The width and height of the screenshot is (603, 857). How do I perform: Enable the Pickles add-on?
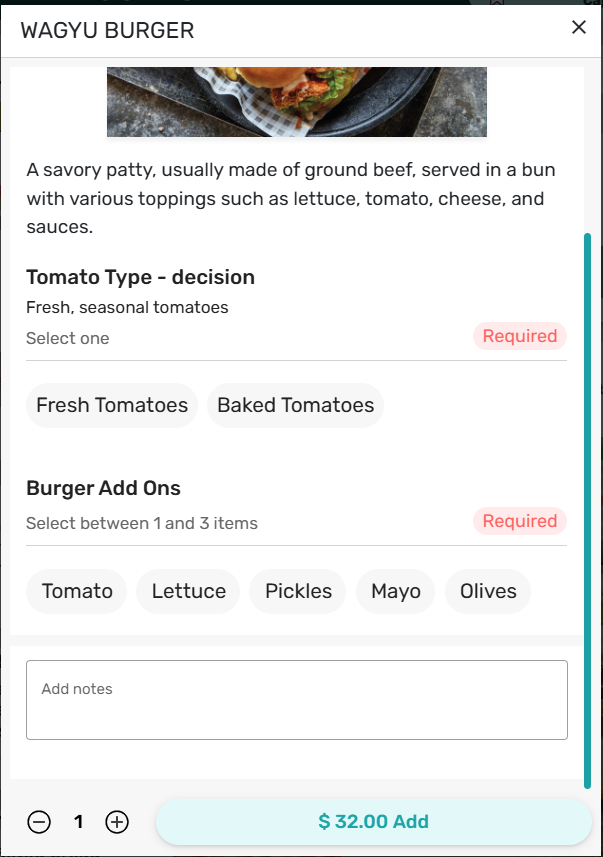(298, 591)
